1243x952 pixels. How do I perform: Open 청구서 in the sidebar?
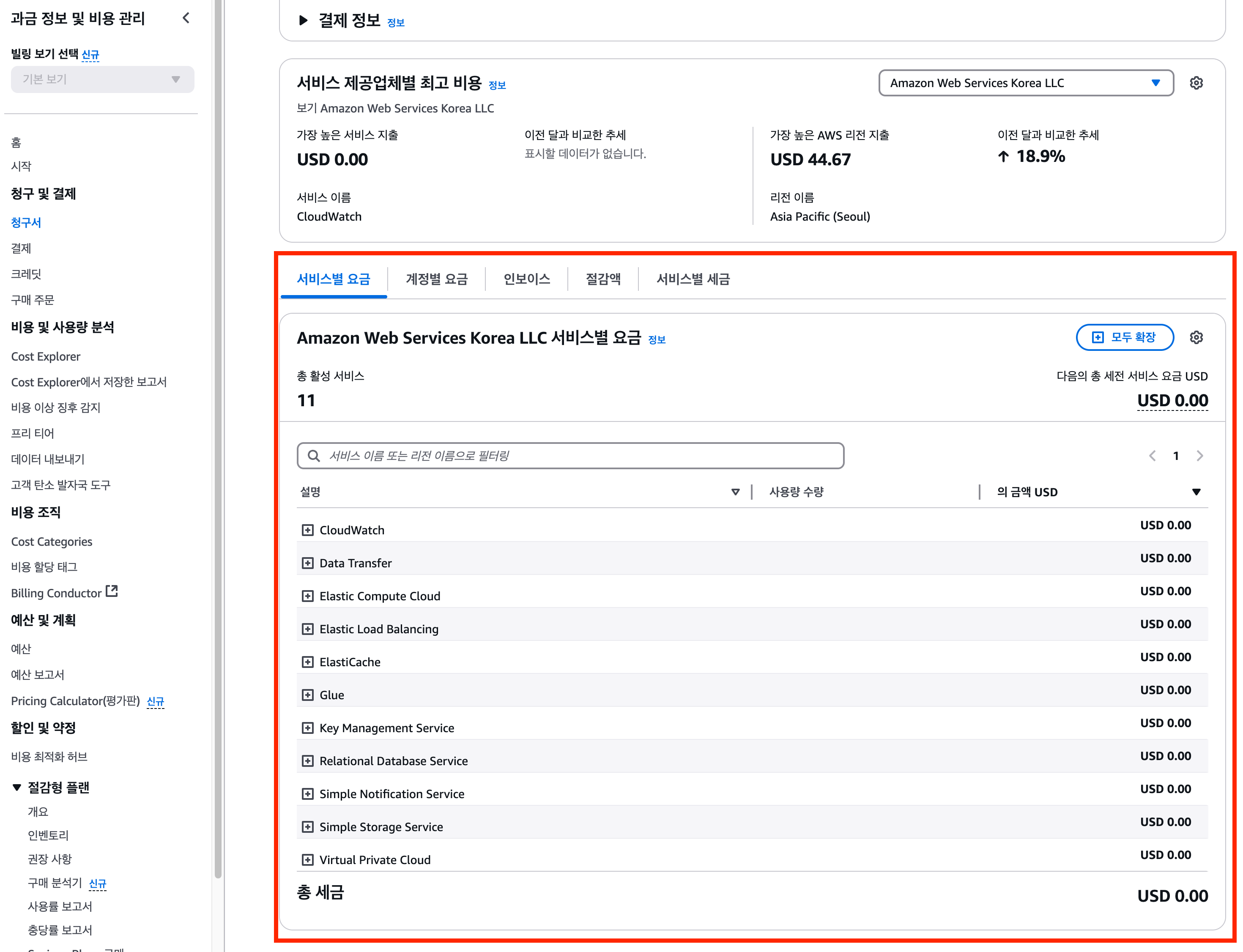[26, 222]
